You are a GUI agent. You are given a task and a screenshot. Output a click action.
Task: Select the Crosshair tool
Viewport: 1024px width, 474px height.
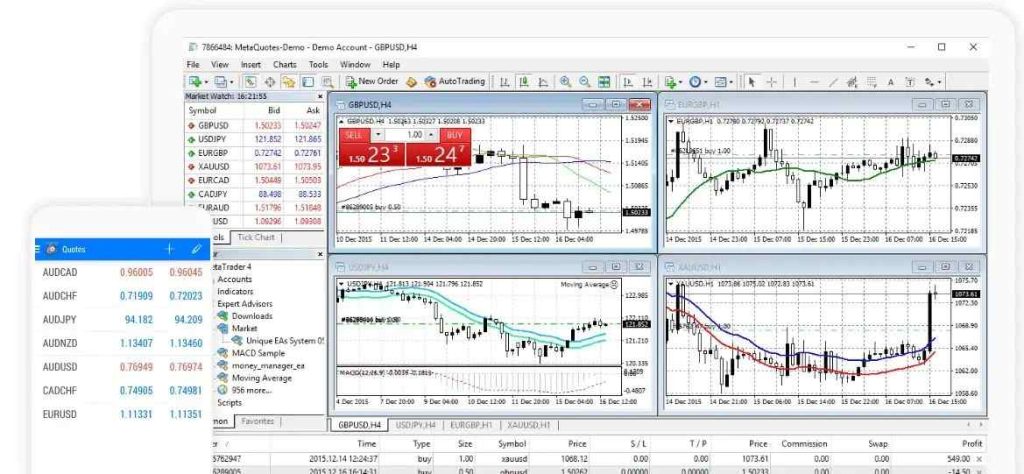[x=772, y=82]
